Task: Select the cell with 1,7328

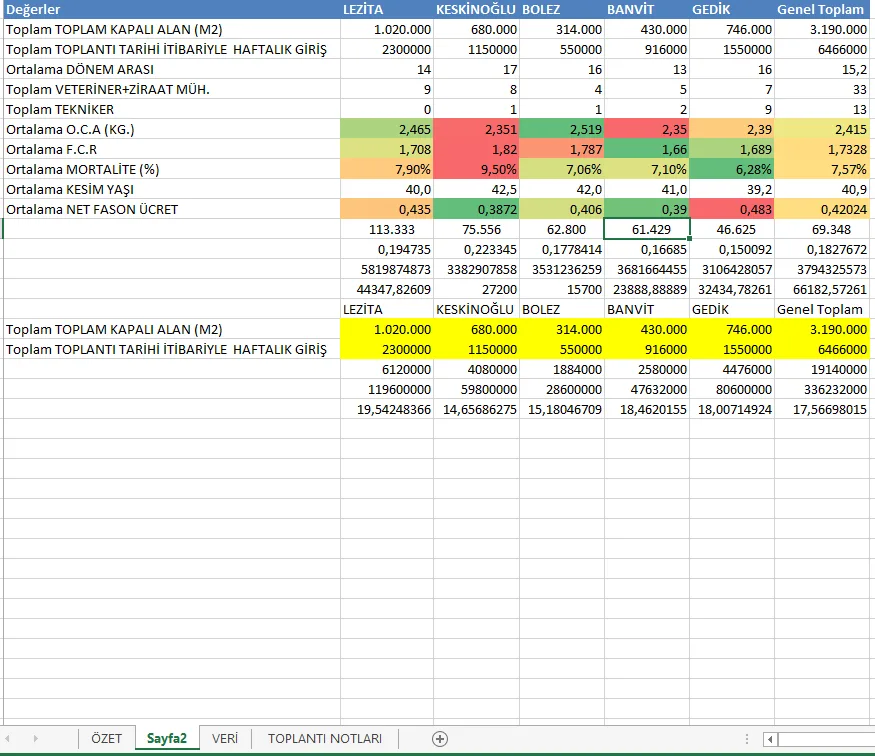Action: [x=822, y=150]
